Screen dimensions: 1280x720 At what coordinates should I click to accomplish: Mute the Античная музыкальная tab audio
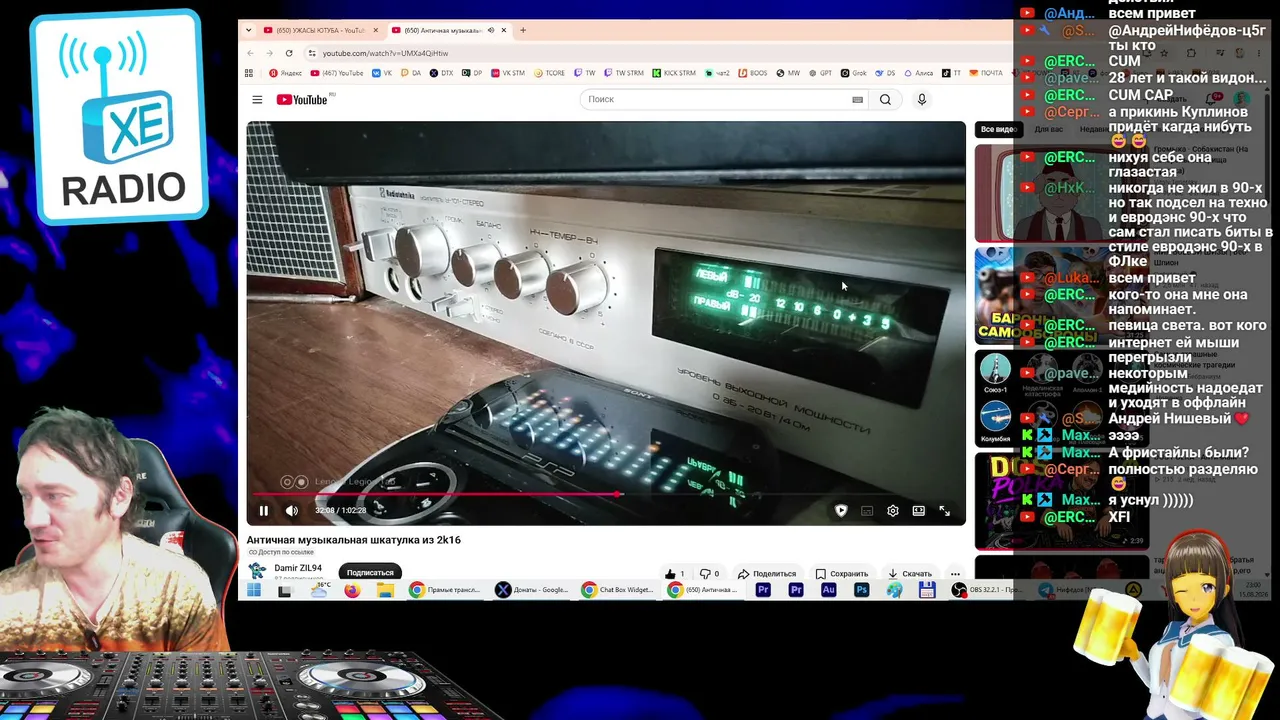[x=490, y=30]
